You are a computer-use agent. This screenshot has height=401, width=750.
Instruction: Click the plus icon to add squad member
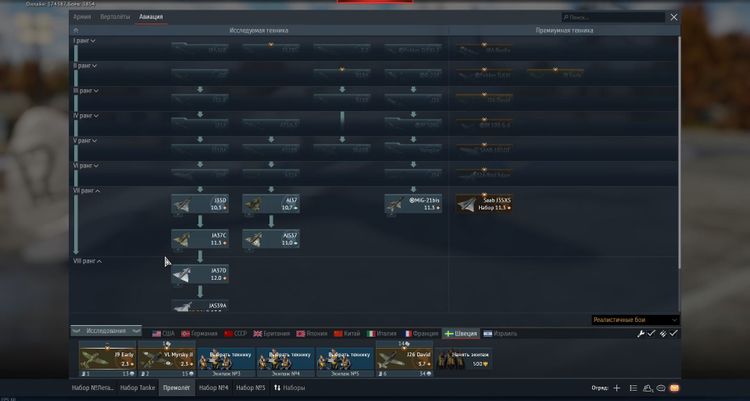tap(617, 387)
